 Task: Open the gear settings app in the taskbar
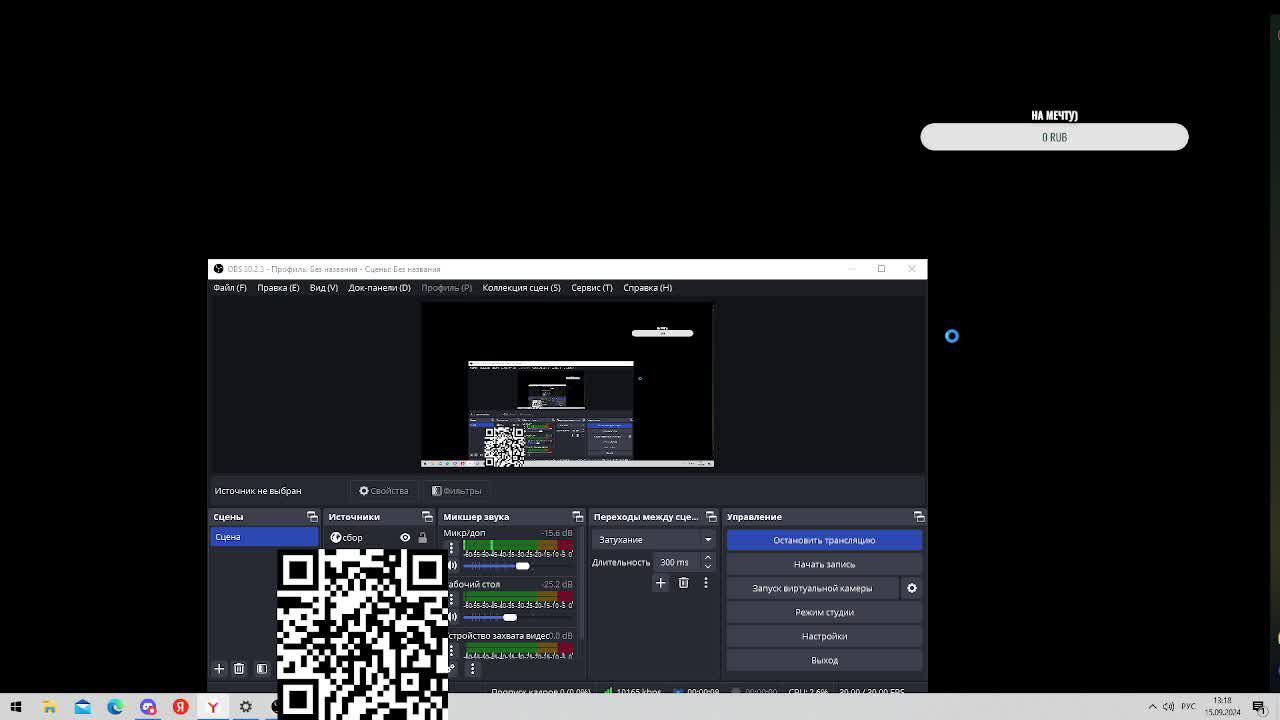tap(246, 707)
